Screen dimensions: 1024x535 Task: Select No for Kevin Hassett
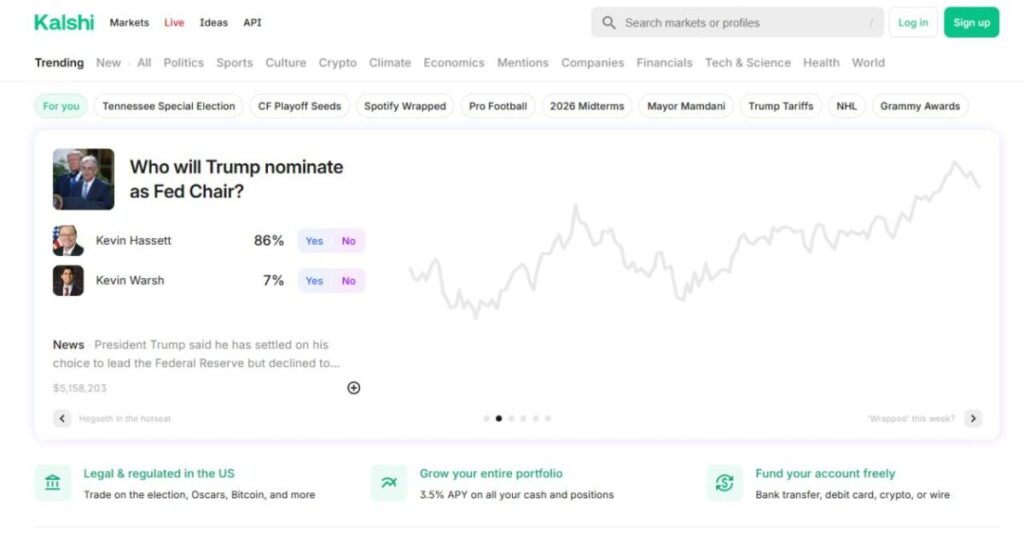[x=348, y=241]
